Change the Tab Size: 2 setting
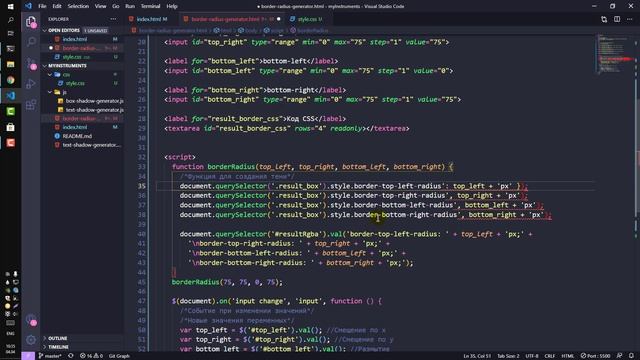The height and width of the screenshot is (360, 640). point(508,356)
